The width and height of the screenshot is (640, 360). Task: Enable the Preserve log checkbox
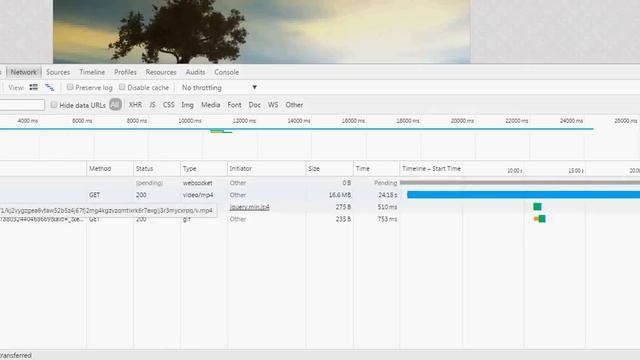[70, 87]
